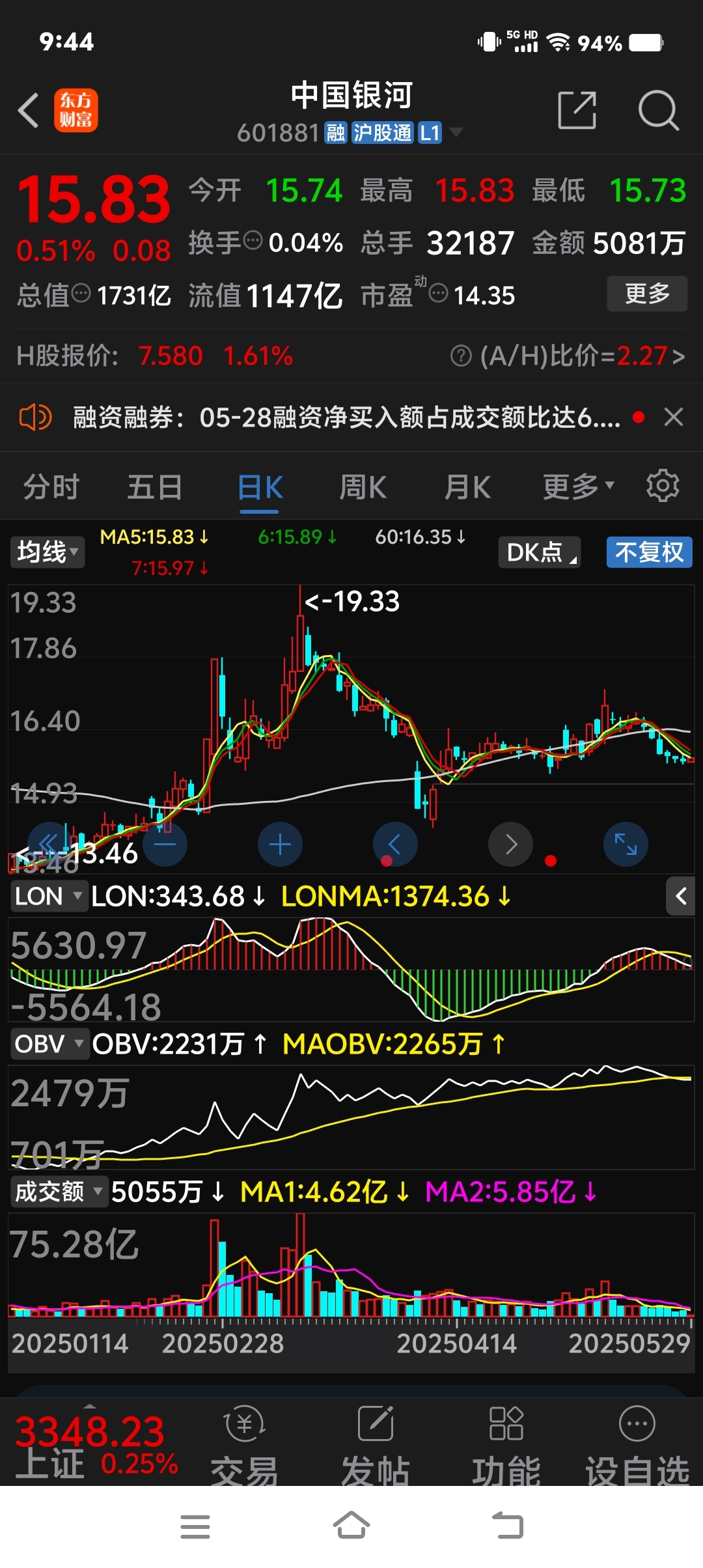
Task: Tap the 东方财富 app logo
Action: [x=76, y=110]
